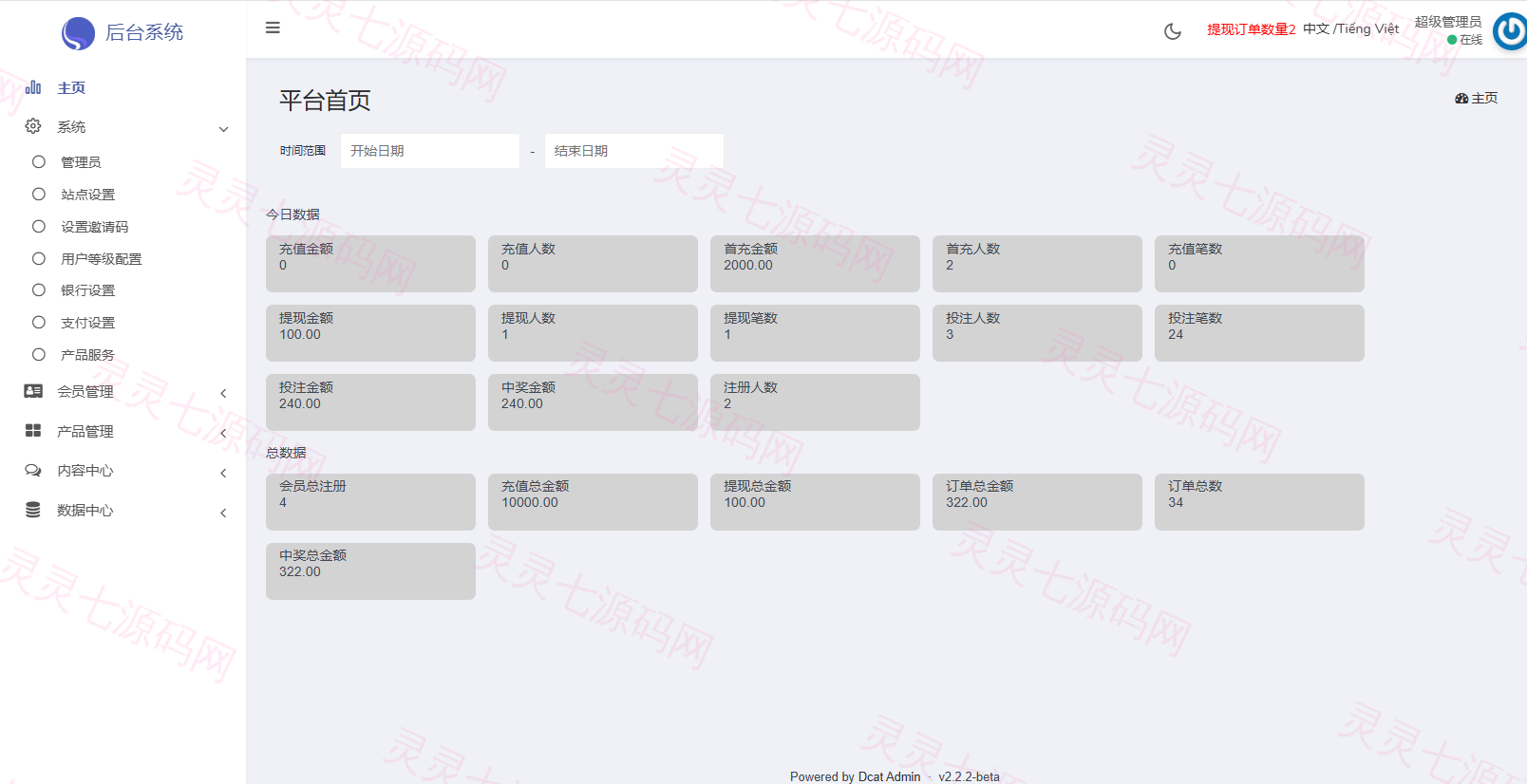
Task: Click the 注册人数 2 card
Action: [x=815, y=402]
